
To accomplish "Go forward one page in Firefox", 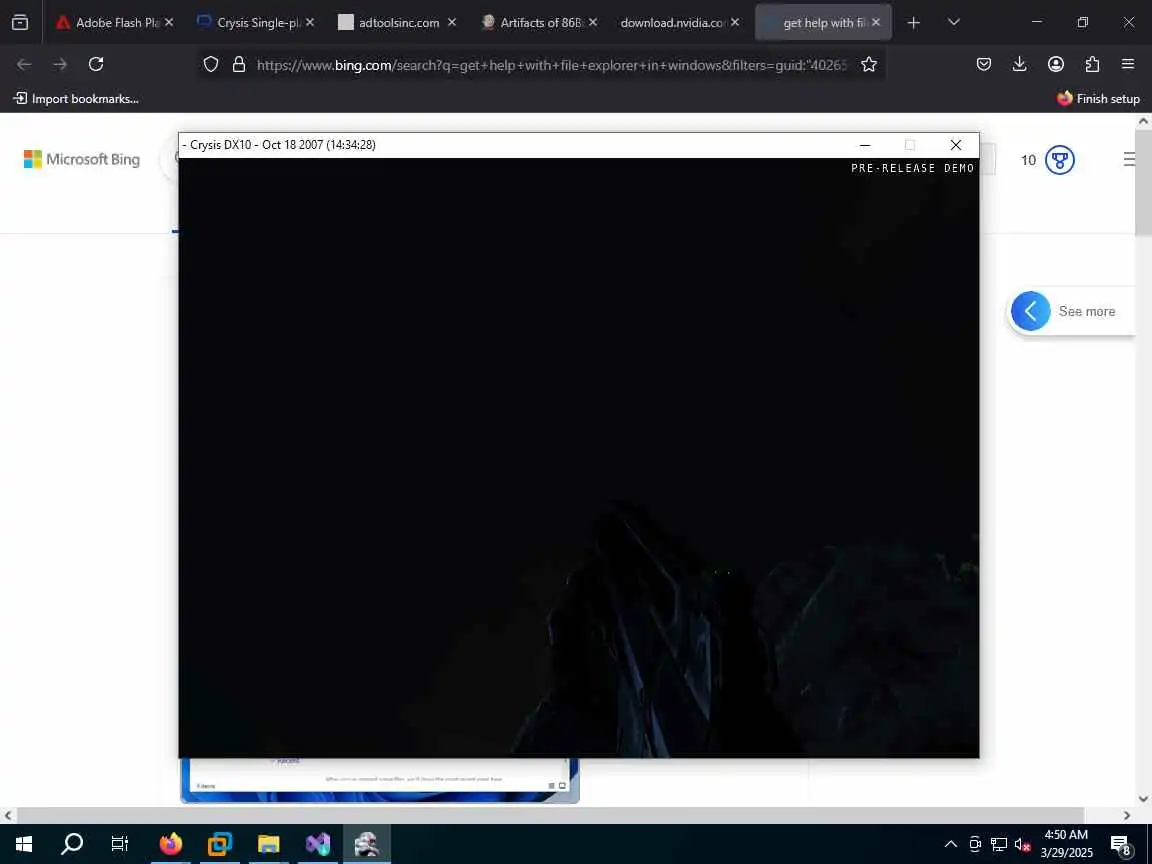I will [60, 65].
